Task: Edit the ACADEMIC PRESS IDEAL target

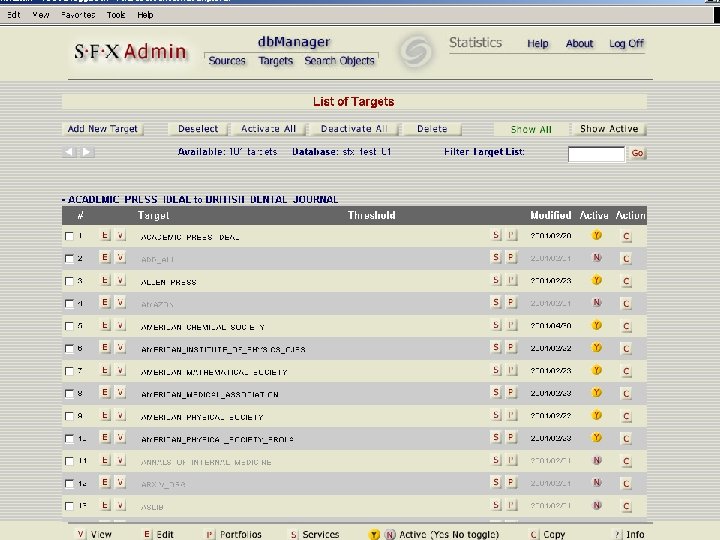Action: pos(105,236)
